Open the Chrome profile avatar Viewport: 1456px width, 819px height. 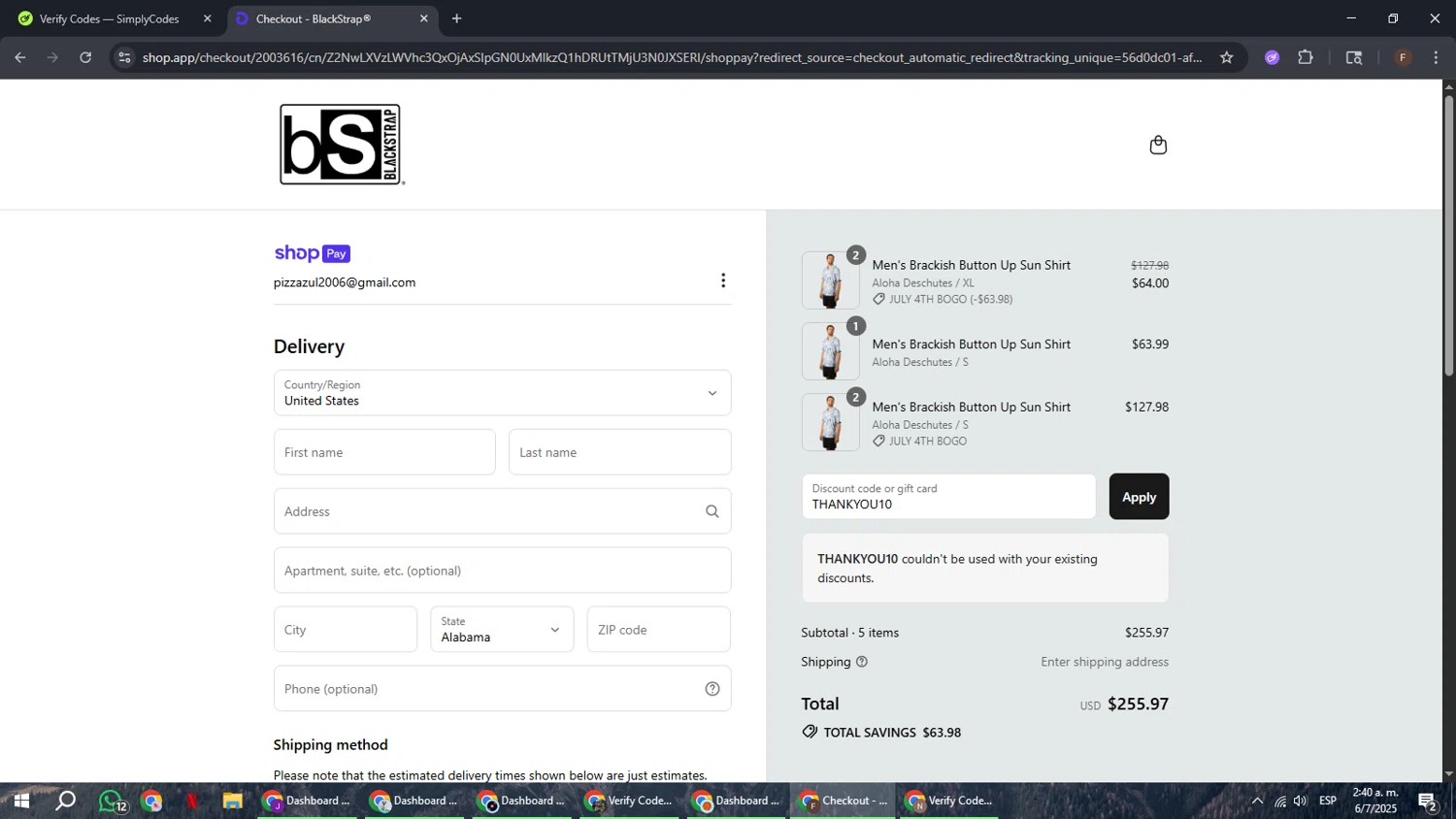(1403, 57)
